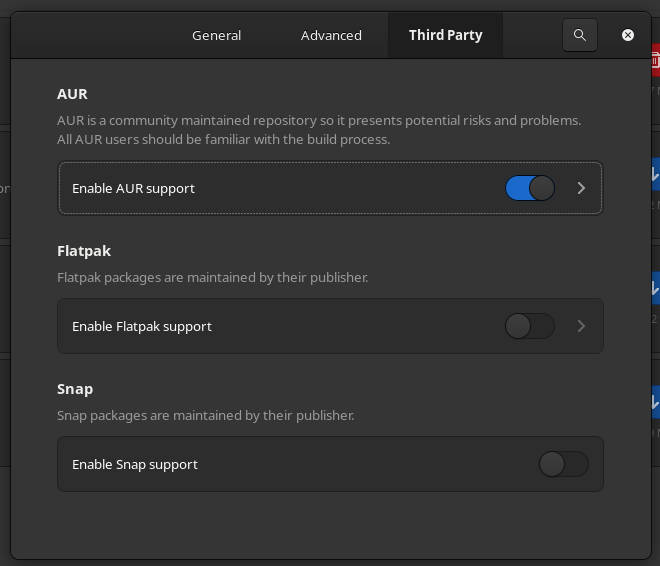660x566 pixels.
Task: Click the AUR risk description text
Action: 319,130
